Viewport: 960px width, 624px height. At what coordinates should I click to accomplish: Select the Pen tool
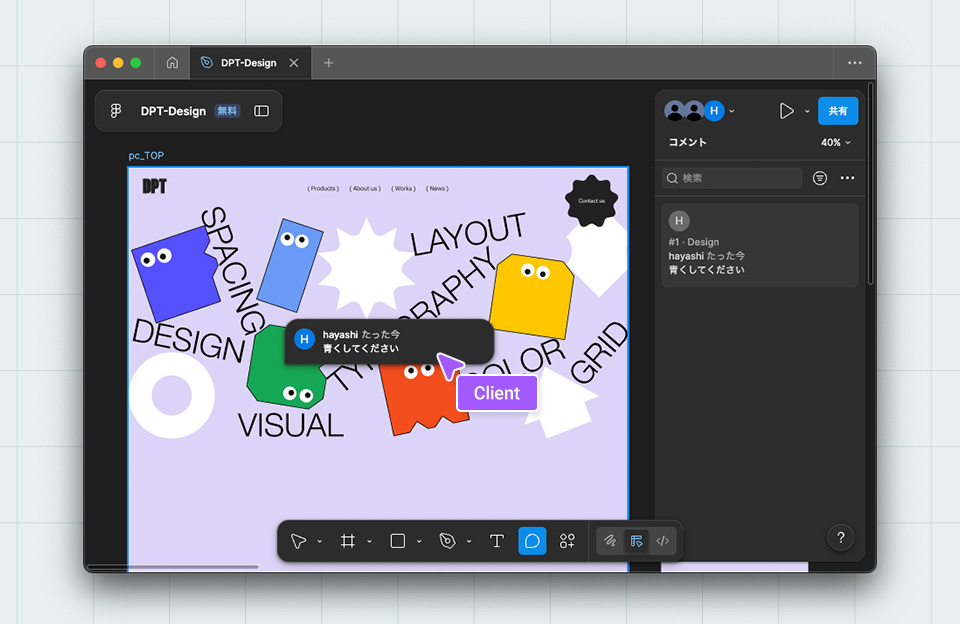click(x=447, y=541)
